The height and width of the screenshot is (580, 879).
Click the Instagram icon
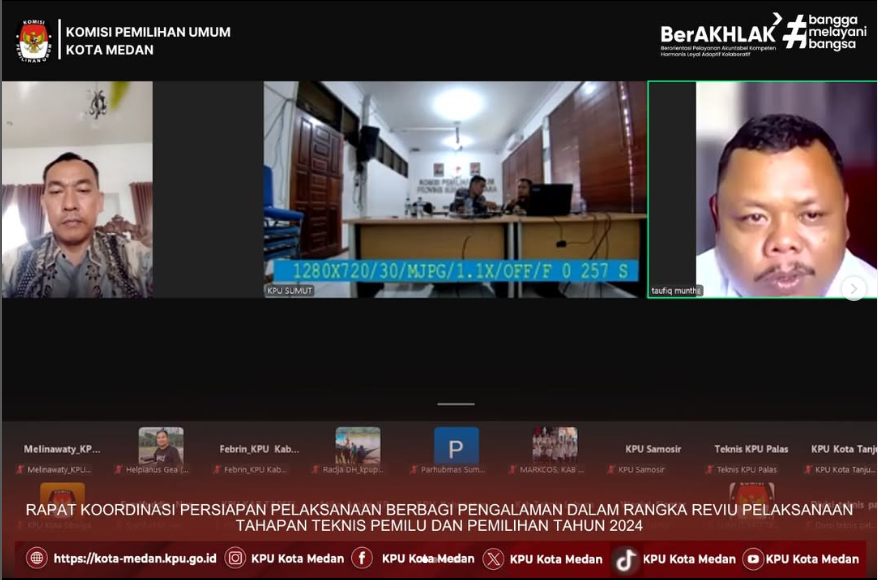pyautogui.click(x=235, y=558)
